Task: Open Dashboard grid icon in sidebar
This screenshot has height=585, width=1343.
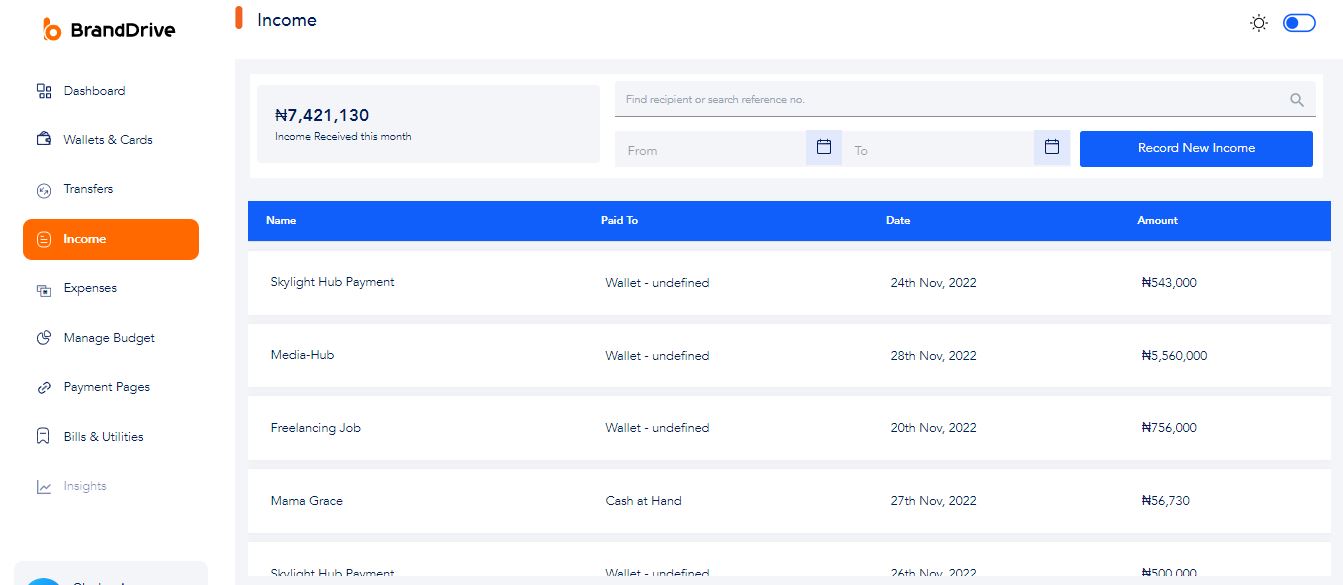Action: [x=44, y=91]
